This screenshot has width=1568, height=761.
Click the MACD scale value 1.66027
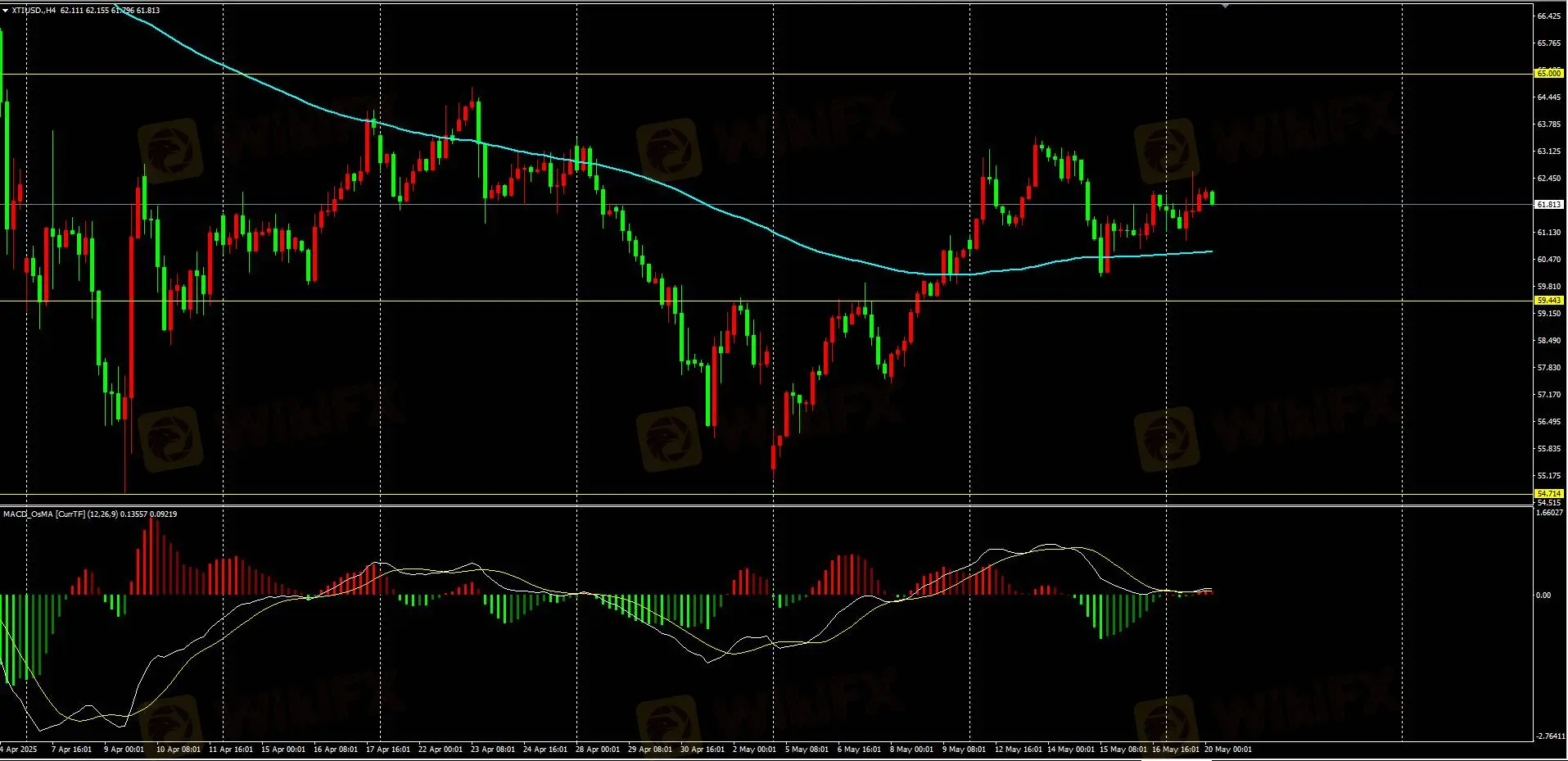(1550, 513)
